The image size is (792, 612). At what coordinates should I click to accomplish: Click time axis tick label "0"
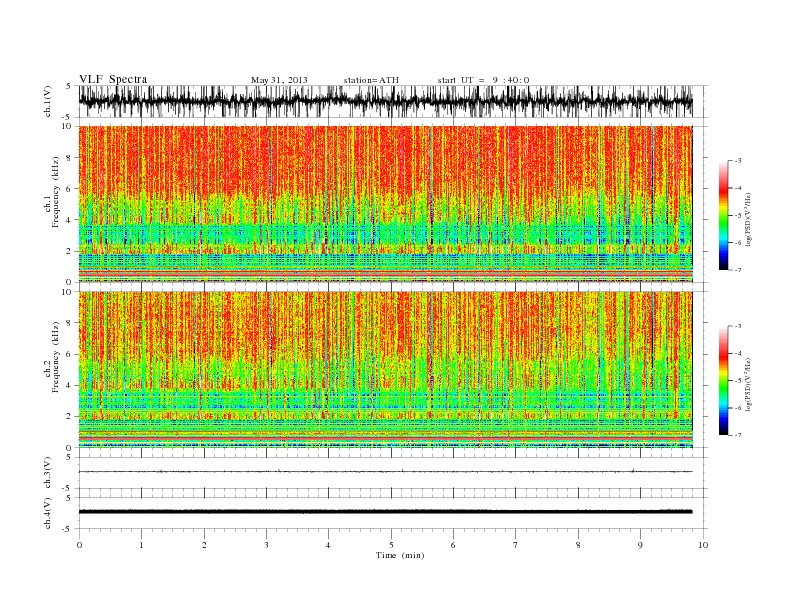(x=79, y=545)
